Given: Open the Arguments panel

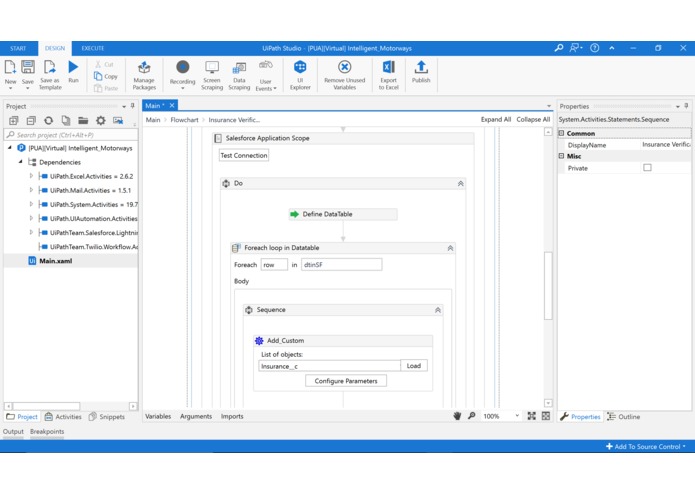Looking at the screenshot, I should click(x=196, y=416).
